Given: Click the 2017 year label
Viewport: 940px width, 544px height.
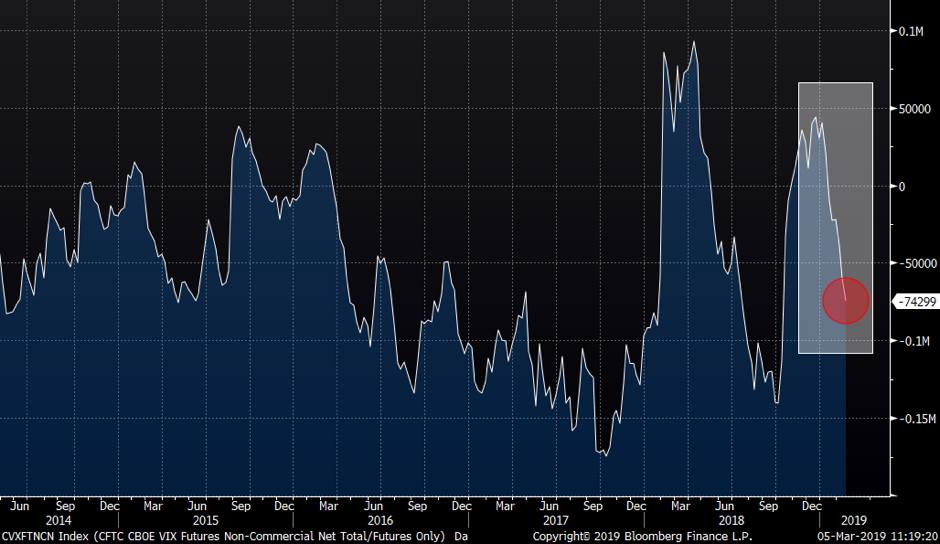Looking at the screenshot, I should 556,521.
